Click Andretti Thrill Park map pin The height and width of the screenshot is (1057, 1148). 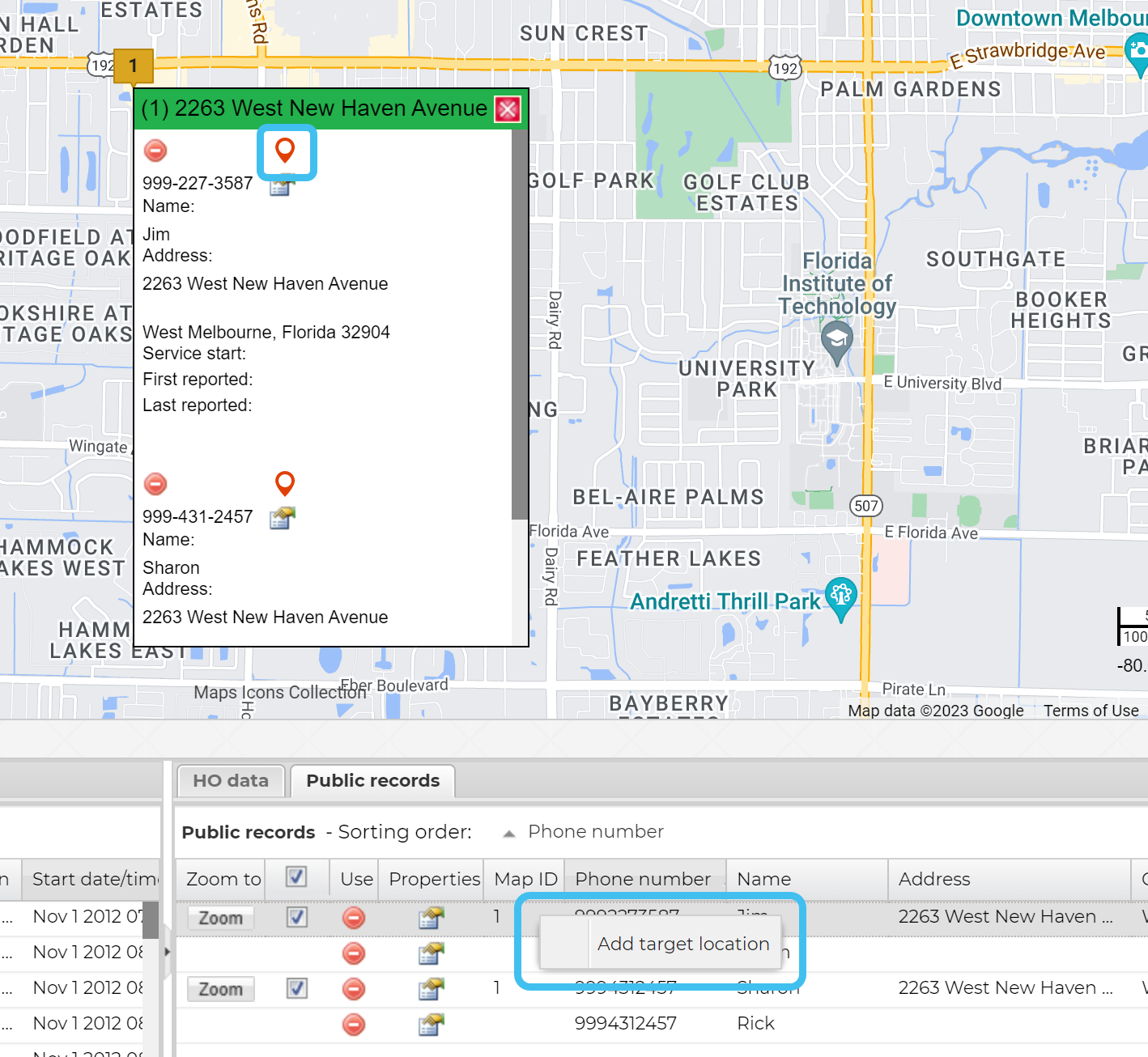[x=841, y=598]
